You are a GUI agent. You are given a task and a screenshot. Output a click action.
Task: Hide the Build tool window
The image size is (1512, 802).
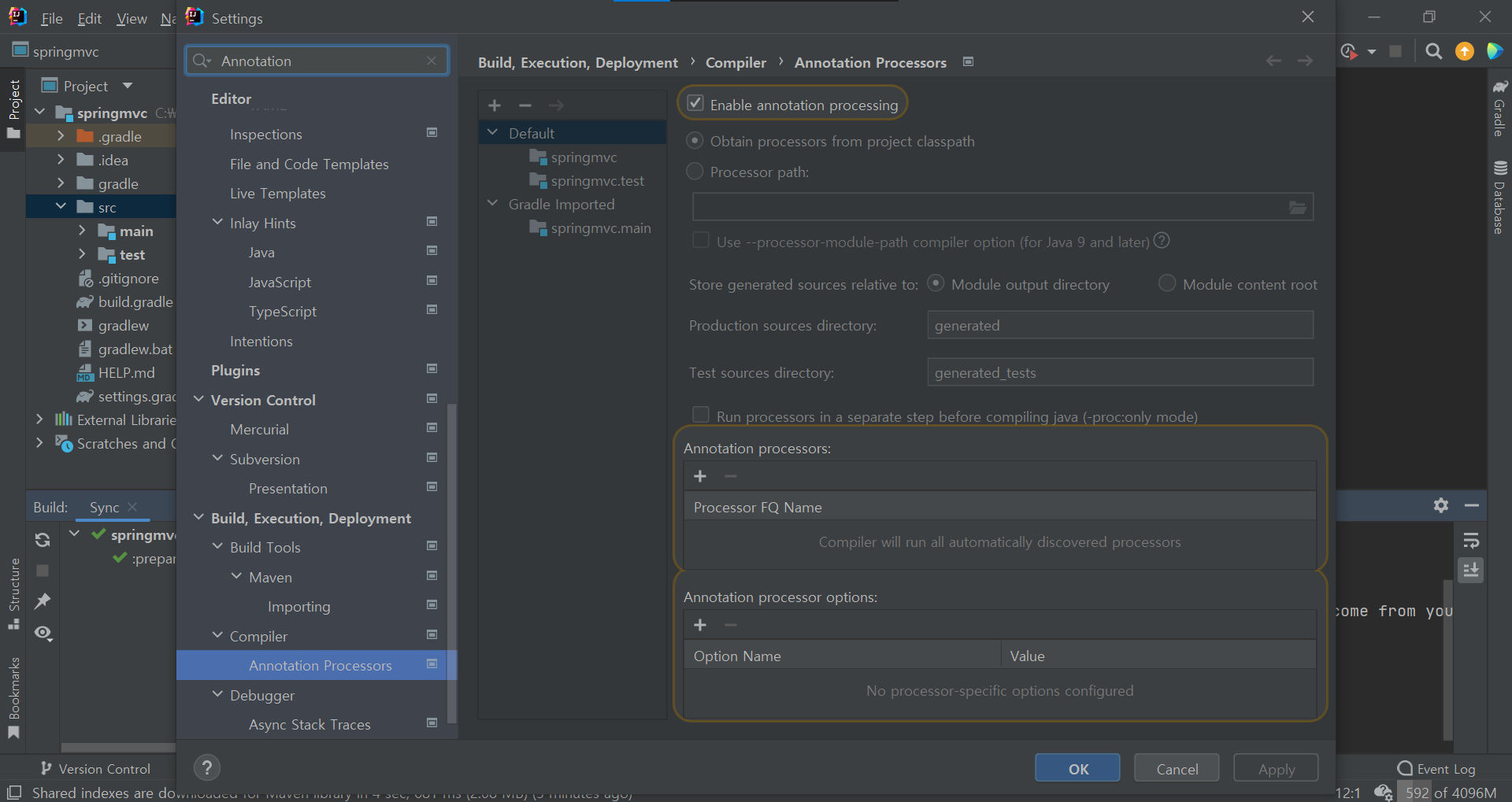[1471, 505]
